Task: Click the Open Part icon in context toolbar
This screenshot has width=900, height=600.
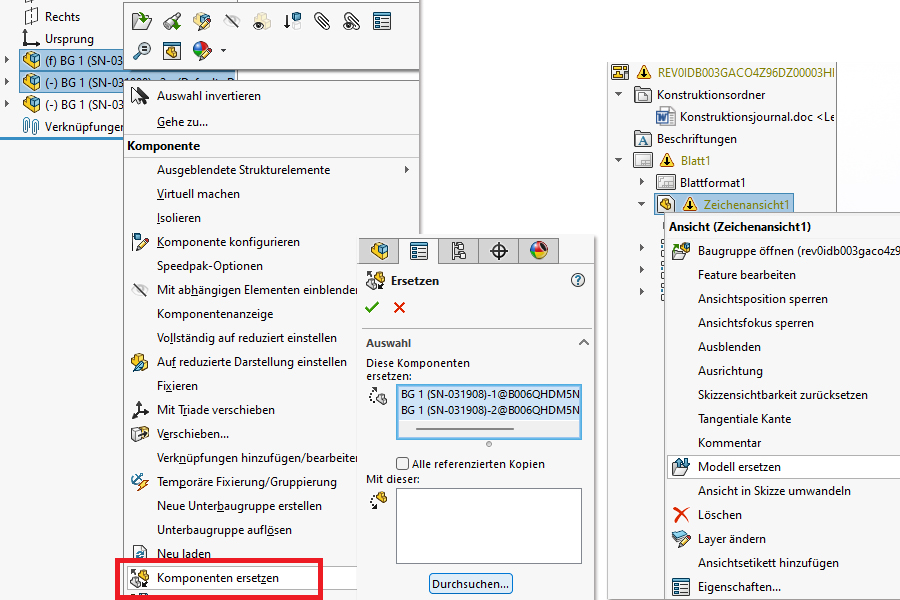Action: click(x=142, y=20)
